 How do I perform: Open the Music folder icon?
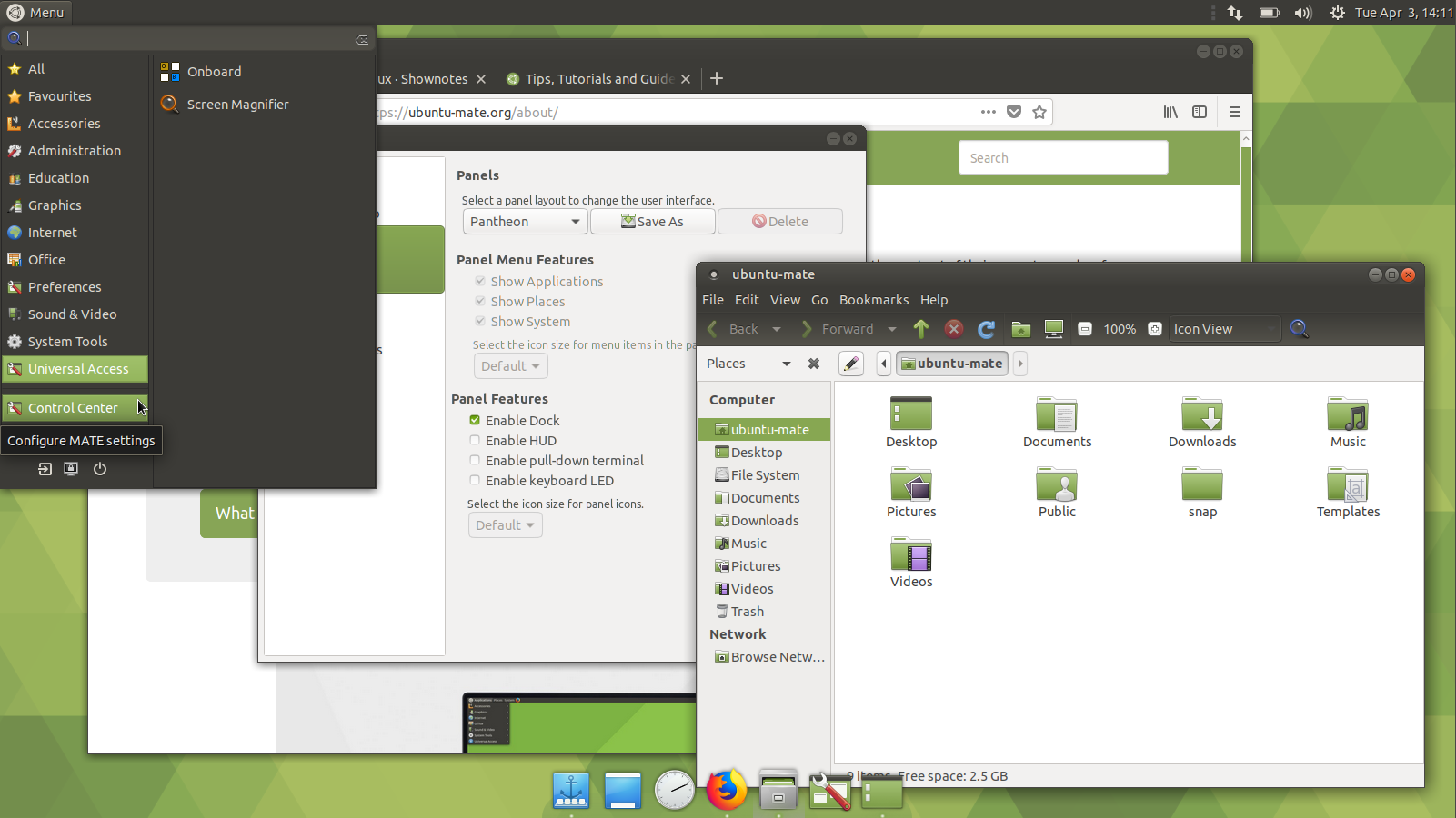pos(1348,424)
